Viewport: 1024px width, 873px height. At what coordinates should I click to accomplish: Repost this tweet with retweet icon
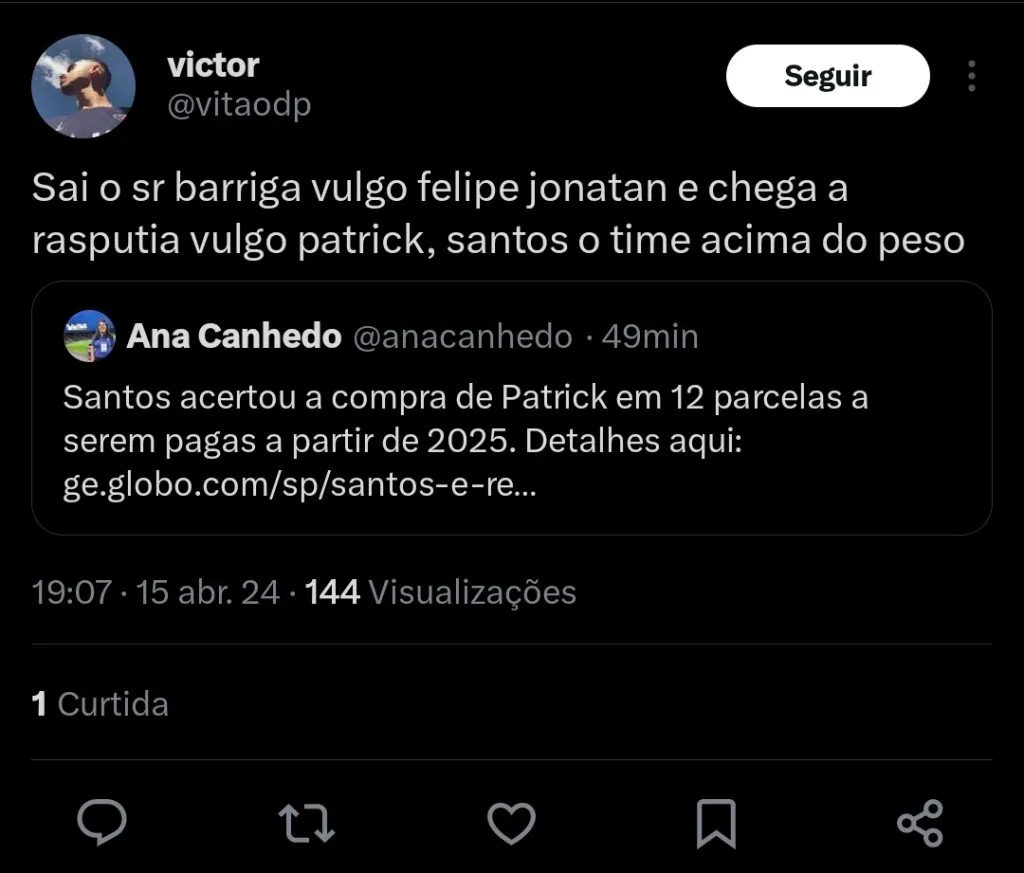306,822
